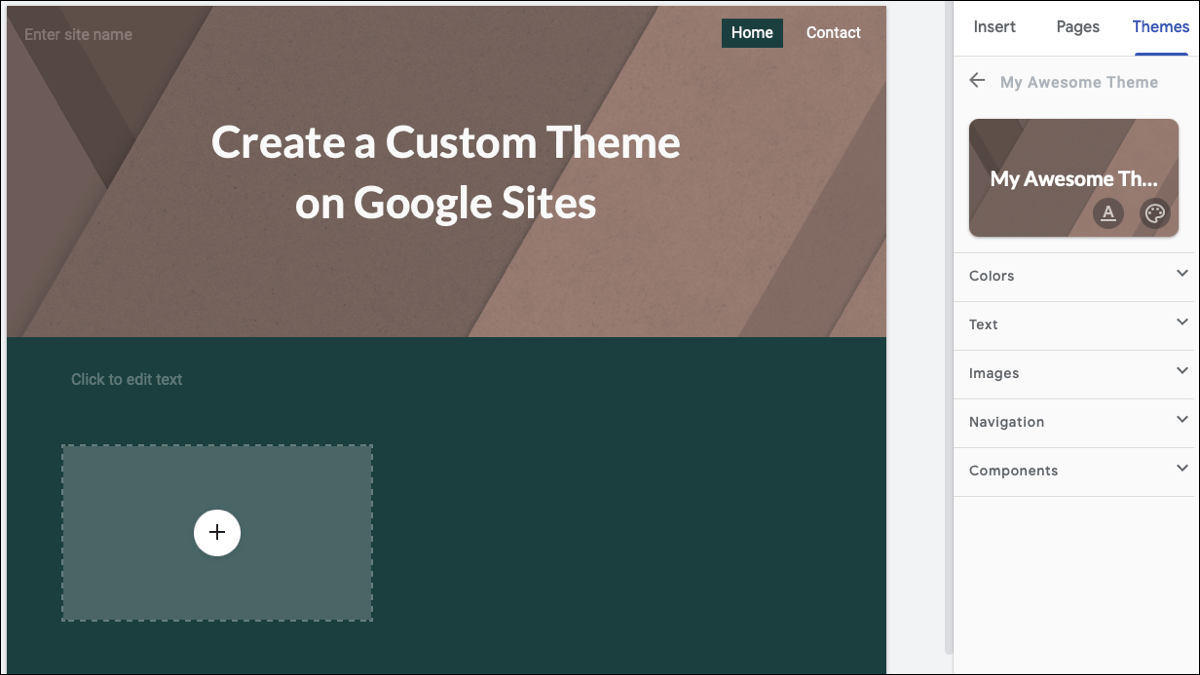Screen dimensions: 1200x675
Task: Open the Contact page from site navigation
Action: pyautogui.click(x=833, y=32)
